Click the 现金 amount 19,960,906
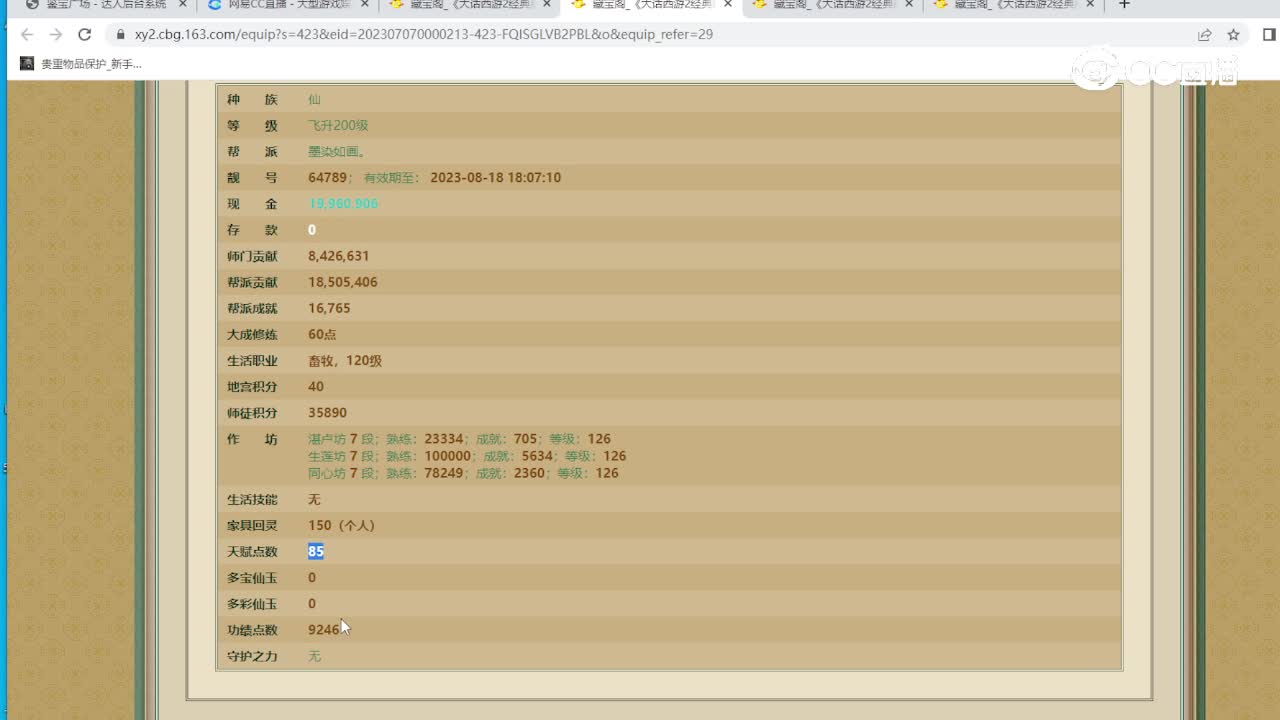 (343, 204)
